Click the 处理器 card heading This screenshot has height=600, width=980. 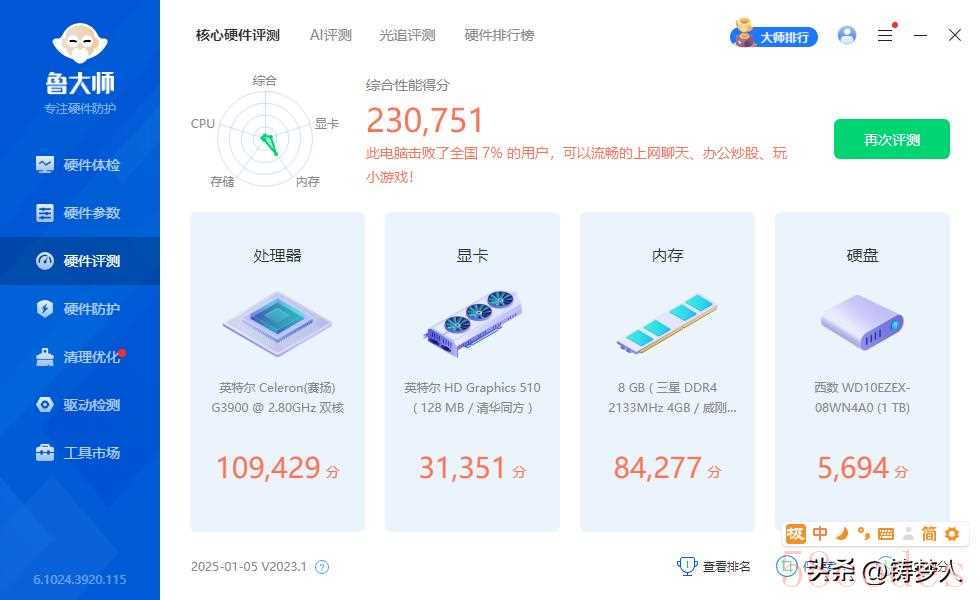pos(277,256)
